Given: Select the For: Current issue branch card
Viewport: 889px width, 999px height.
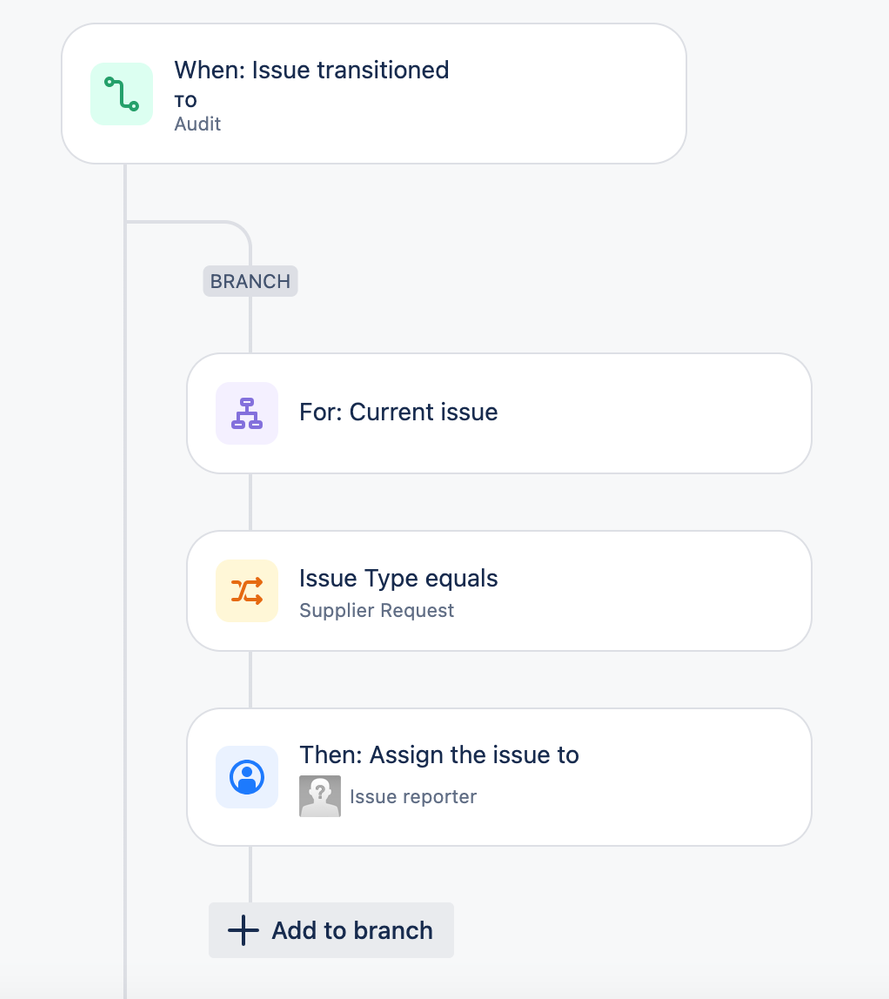Looking at the screenshot, I should coord(499,413).
